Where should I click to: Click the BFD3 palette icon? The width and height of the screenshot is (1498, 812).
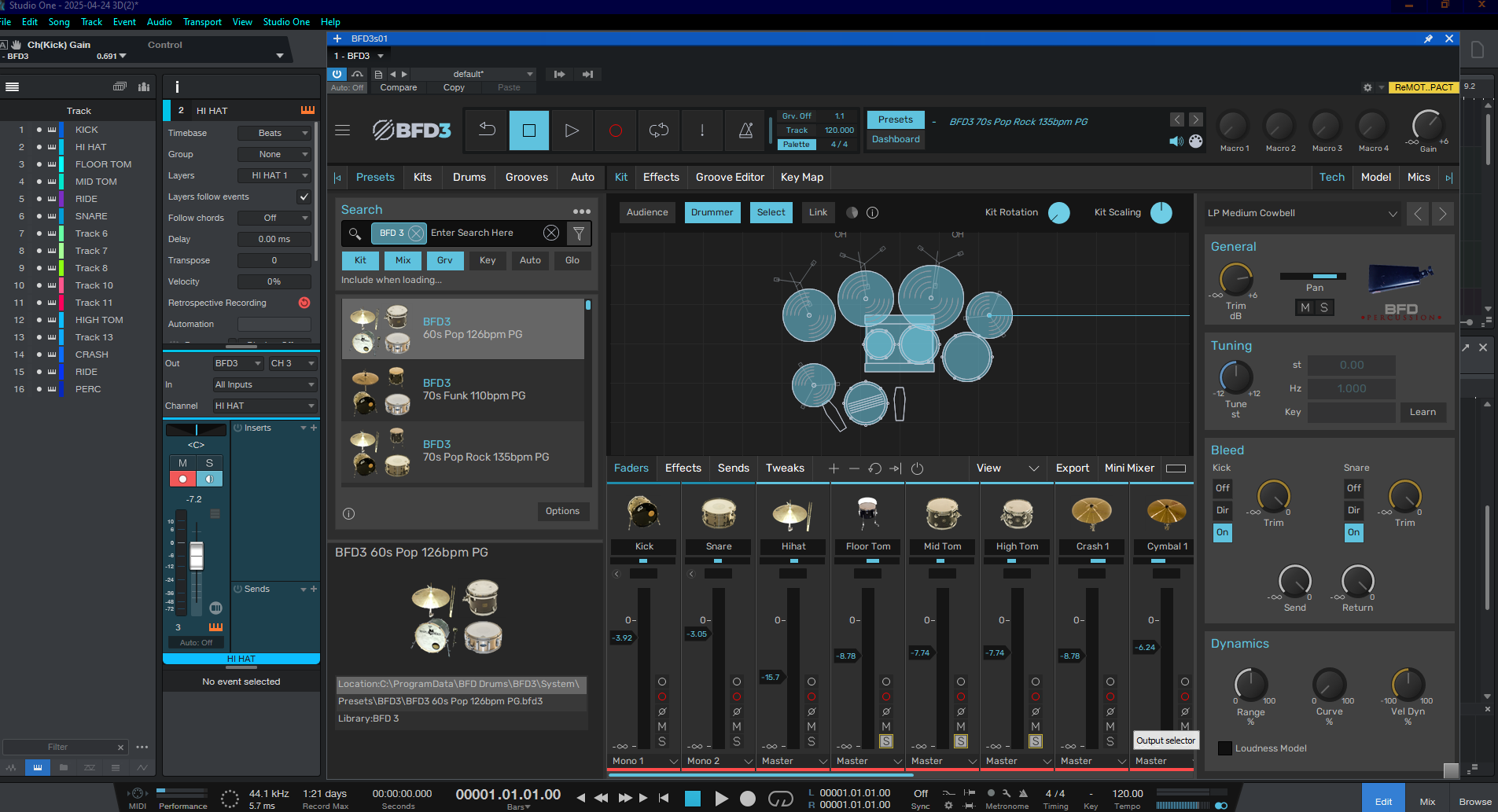pyautogui.click(x=1196, y=141)
